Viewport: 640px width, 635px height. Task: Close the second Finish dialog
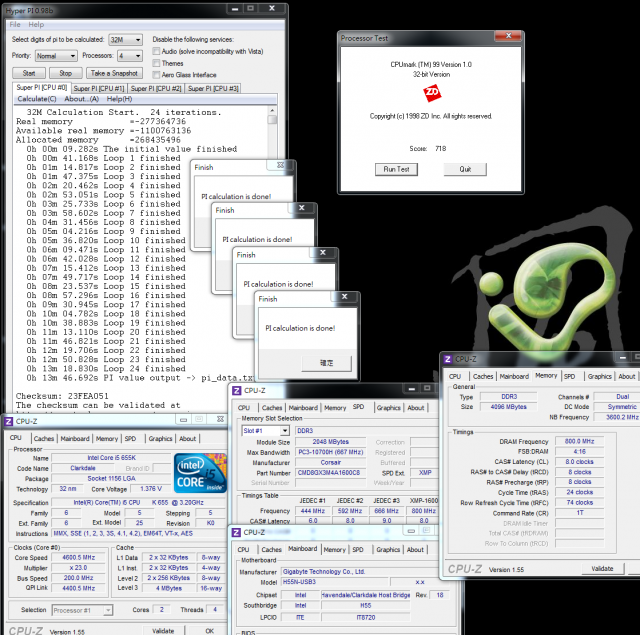(x=301, y=208)
